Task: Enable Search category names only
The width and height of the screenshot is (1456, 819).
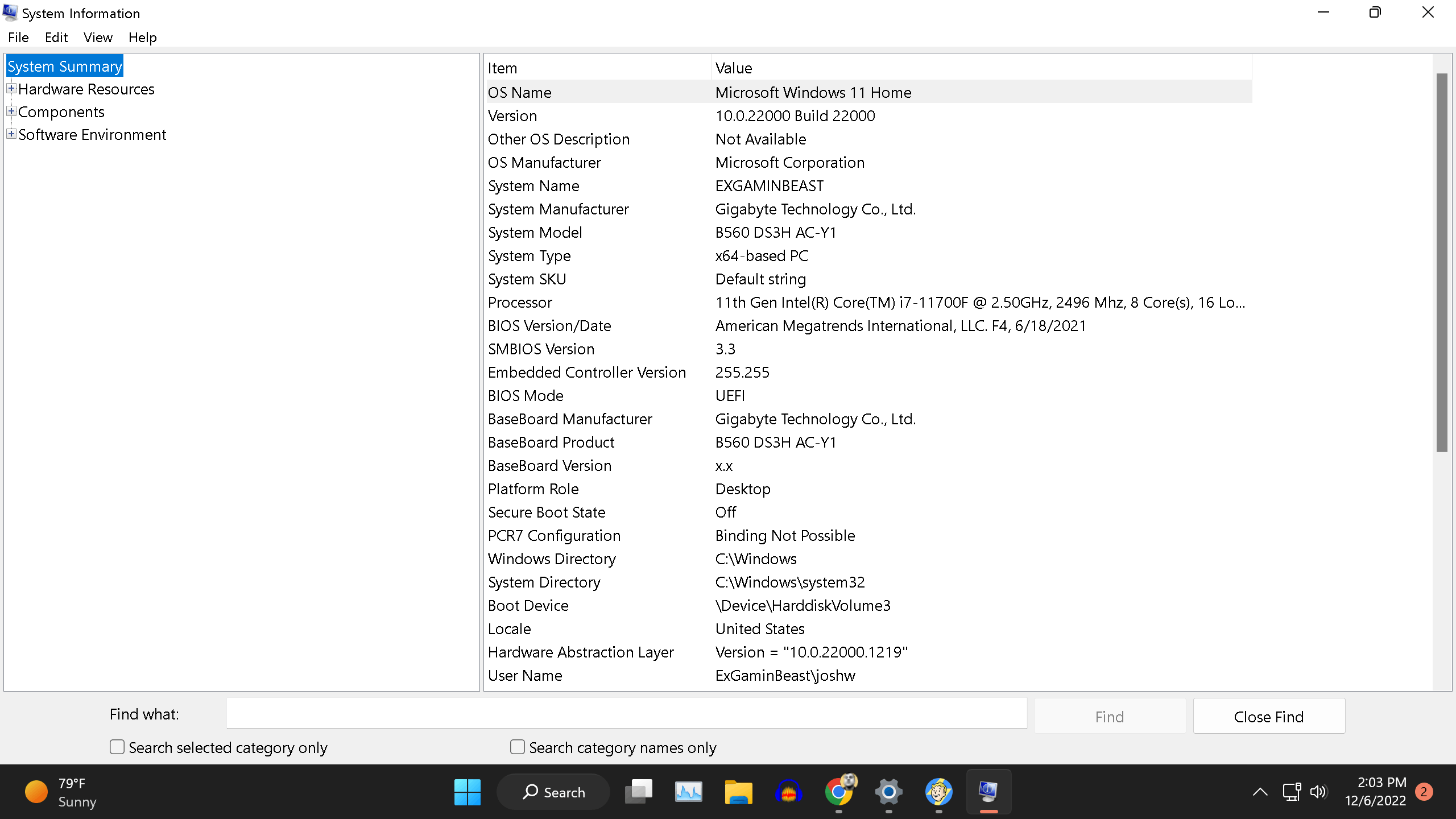Action: click(517, 746)
